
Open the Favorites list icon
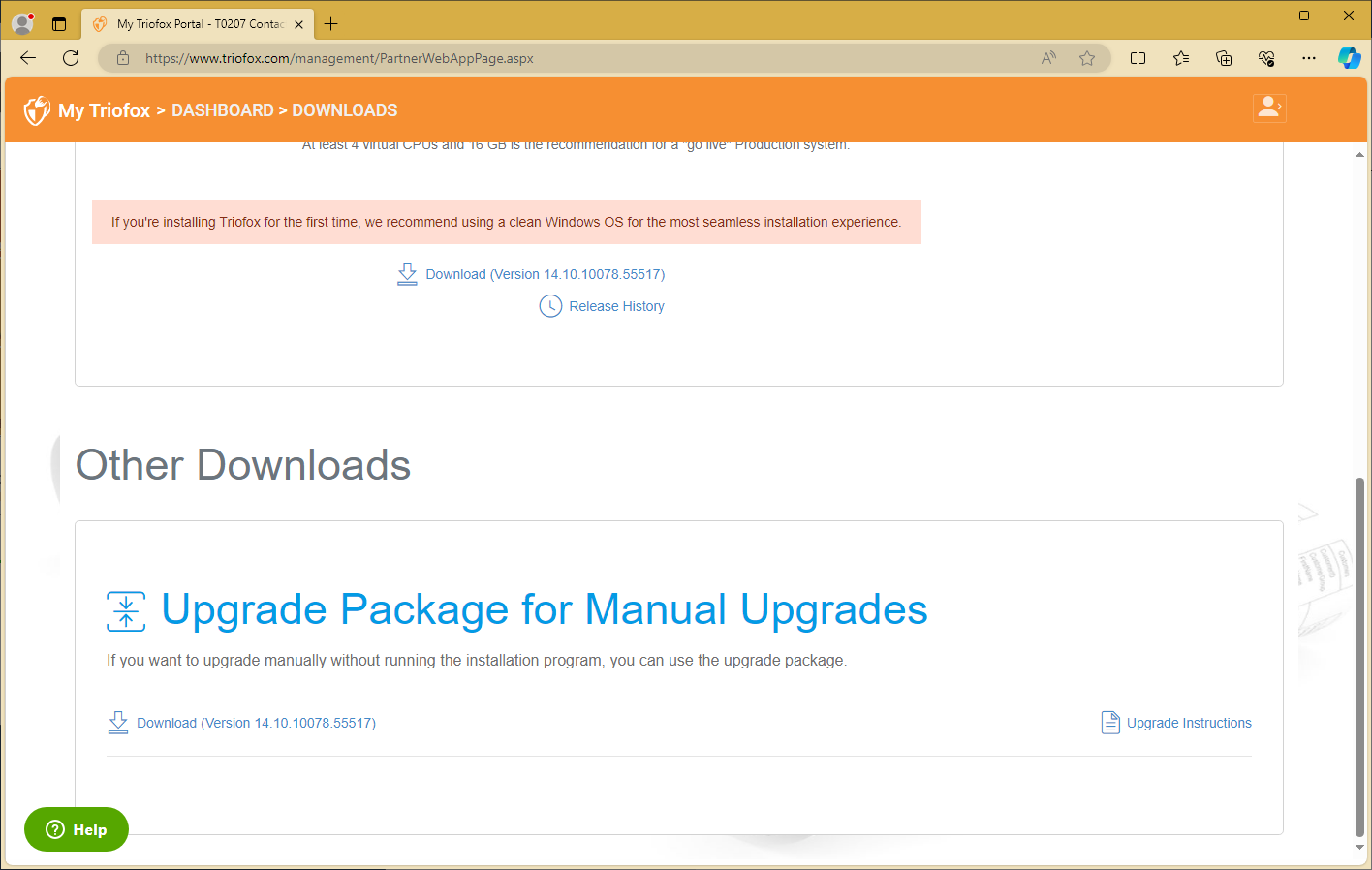coord(1181,58)
